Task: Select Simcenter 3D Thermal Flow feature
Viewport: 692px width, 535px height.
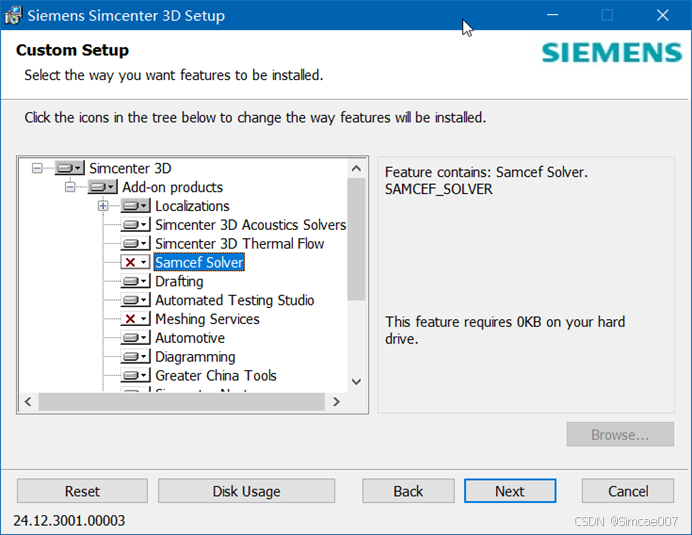Action: [x=240, y=244]
